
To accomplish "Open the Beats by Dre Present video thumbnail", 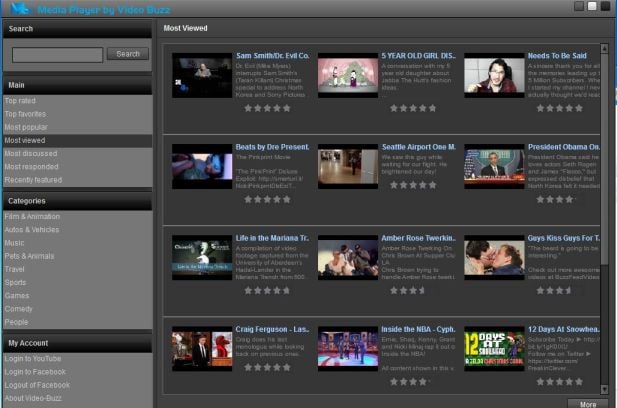I will click(x=202, y=166).
